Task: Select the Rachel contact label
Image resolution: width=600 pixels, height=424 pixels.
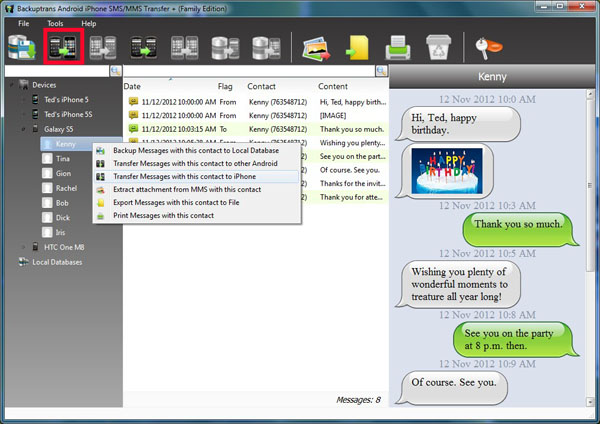Action: point(66,188)
